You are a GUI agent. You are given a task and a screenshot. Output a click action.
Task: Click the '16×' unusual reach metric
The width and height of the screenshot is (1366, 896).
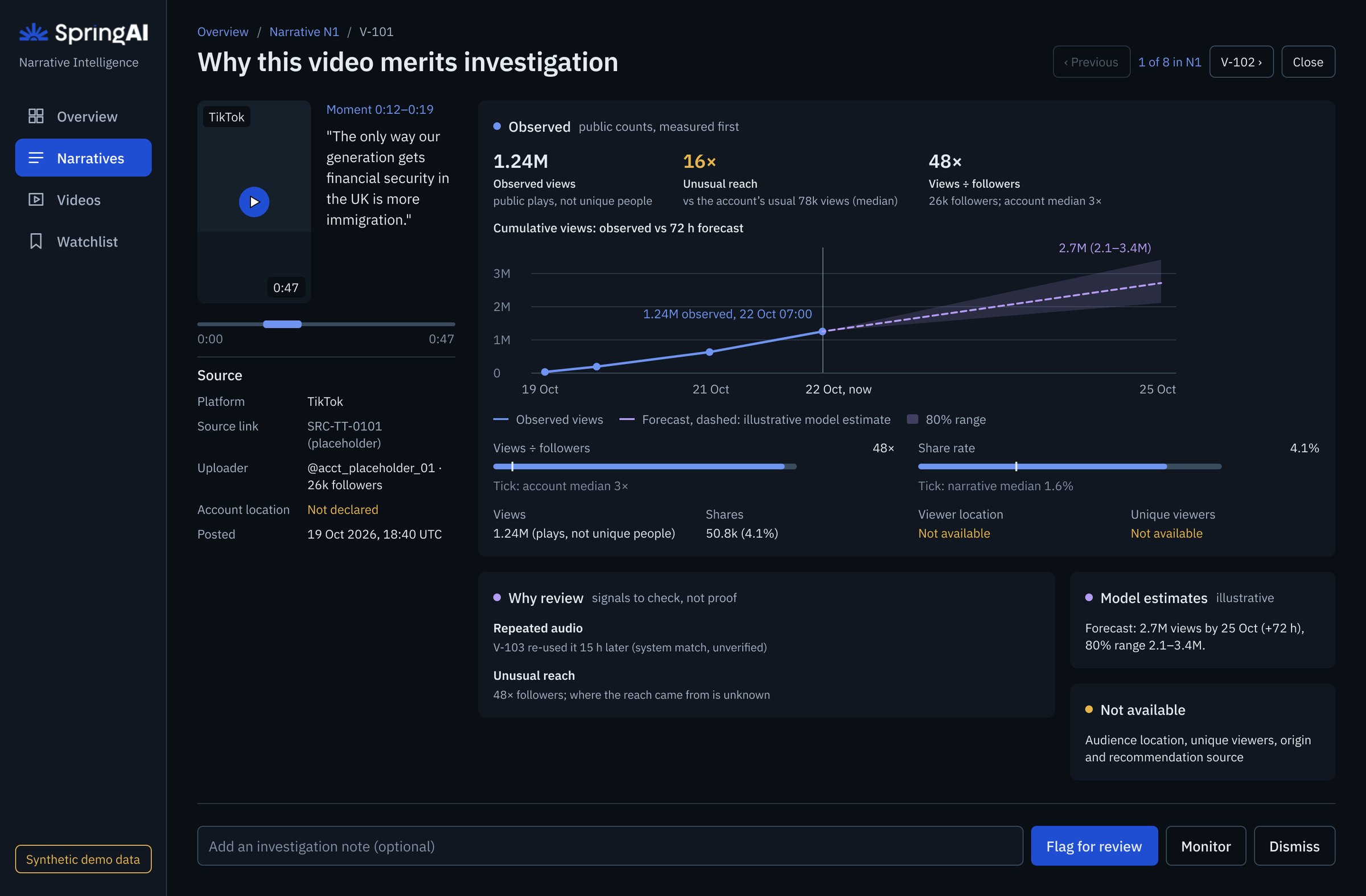(699, 161)
